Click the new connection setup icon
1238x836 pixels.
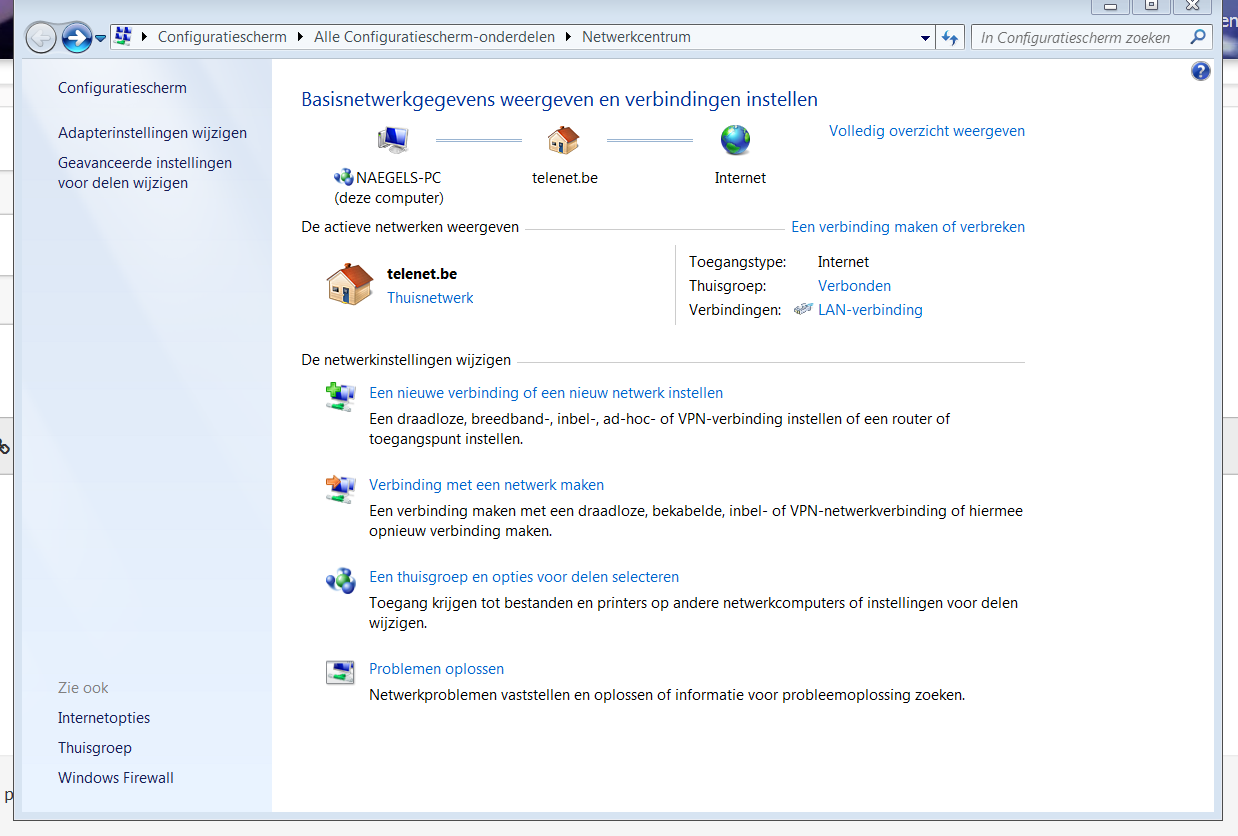pos(340,396)
